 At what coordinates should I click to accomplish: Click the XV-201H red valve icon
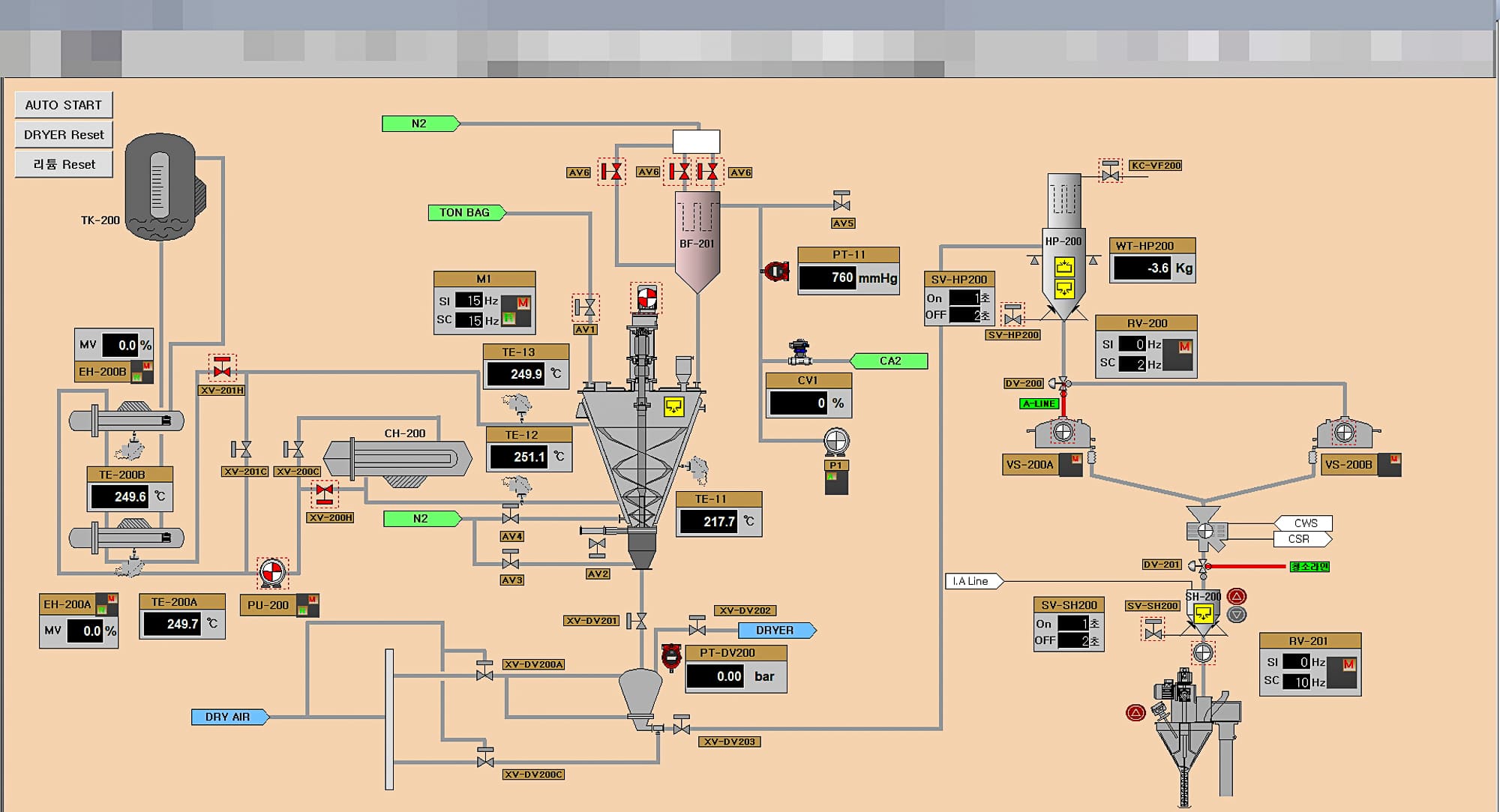click(x=222, y=368)
